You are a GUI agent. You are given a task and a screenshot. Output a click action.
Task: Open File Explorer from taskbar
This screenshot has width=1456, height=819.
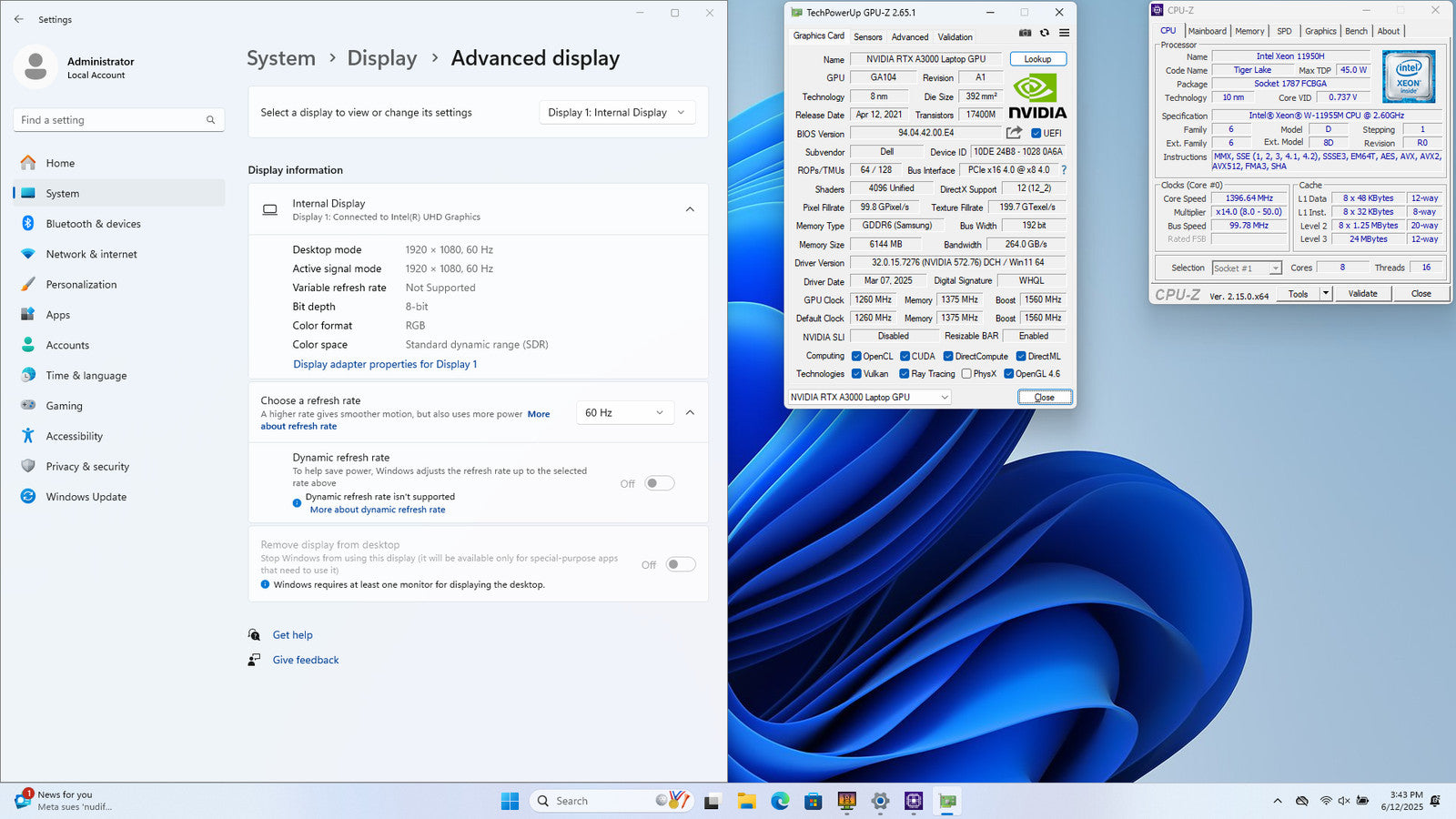point(747,801)
